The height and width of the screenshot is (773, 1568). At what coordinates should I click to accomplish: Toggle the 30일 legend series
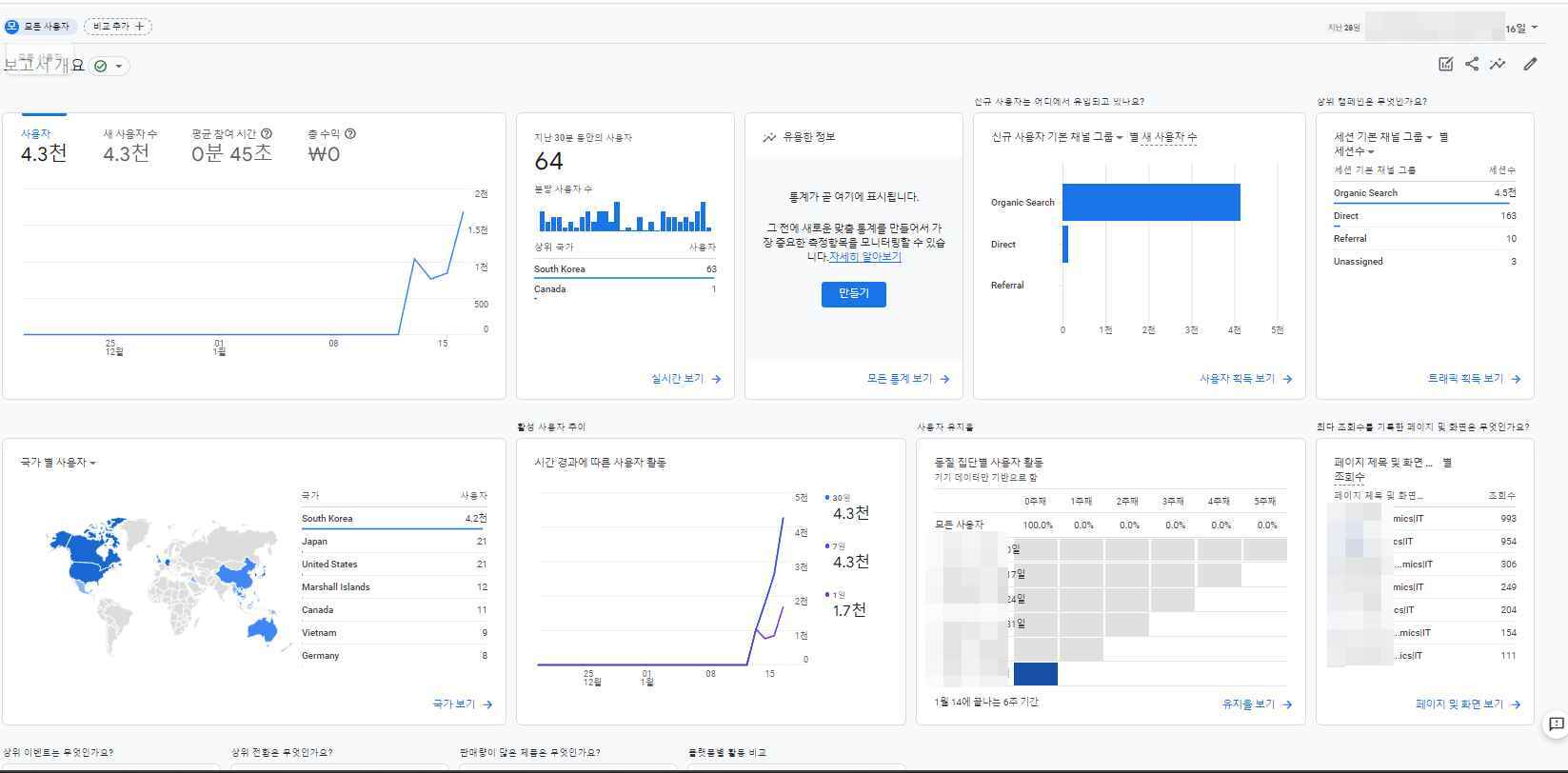[x=838, y=498]
